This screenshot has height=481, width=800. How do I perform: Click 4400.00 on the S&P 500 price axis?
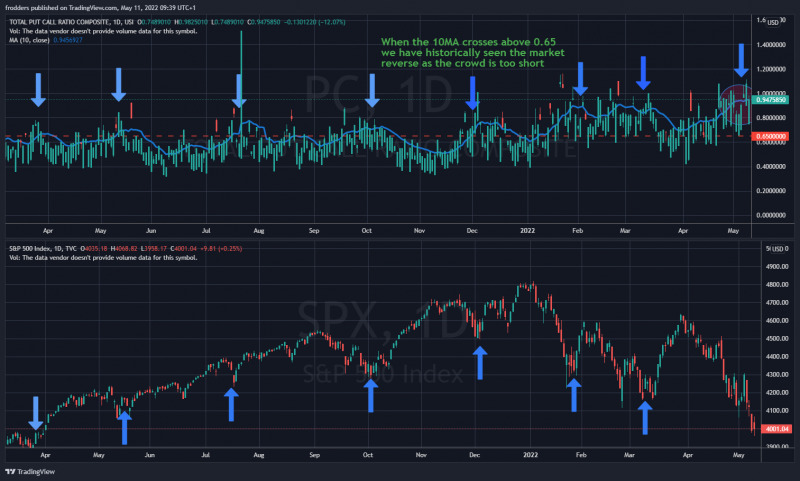tap(777, 357)
